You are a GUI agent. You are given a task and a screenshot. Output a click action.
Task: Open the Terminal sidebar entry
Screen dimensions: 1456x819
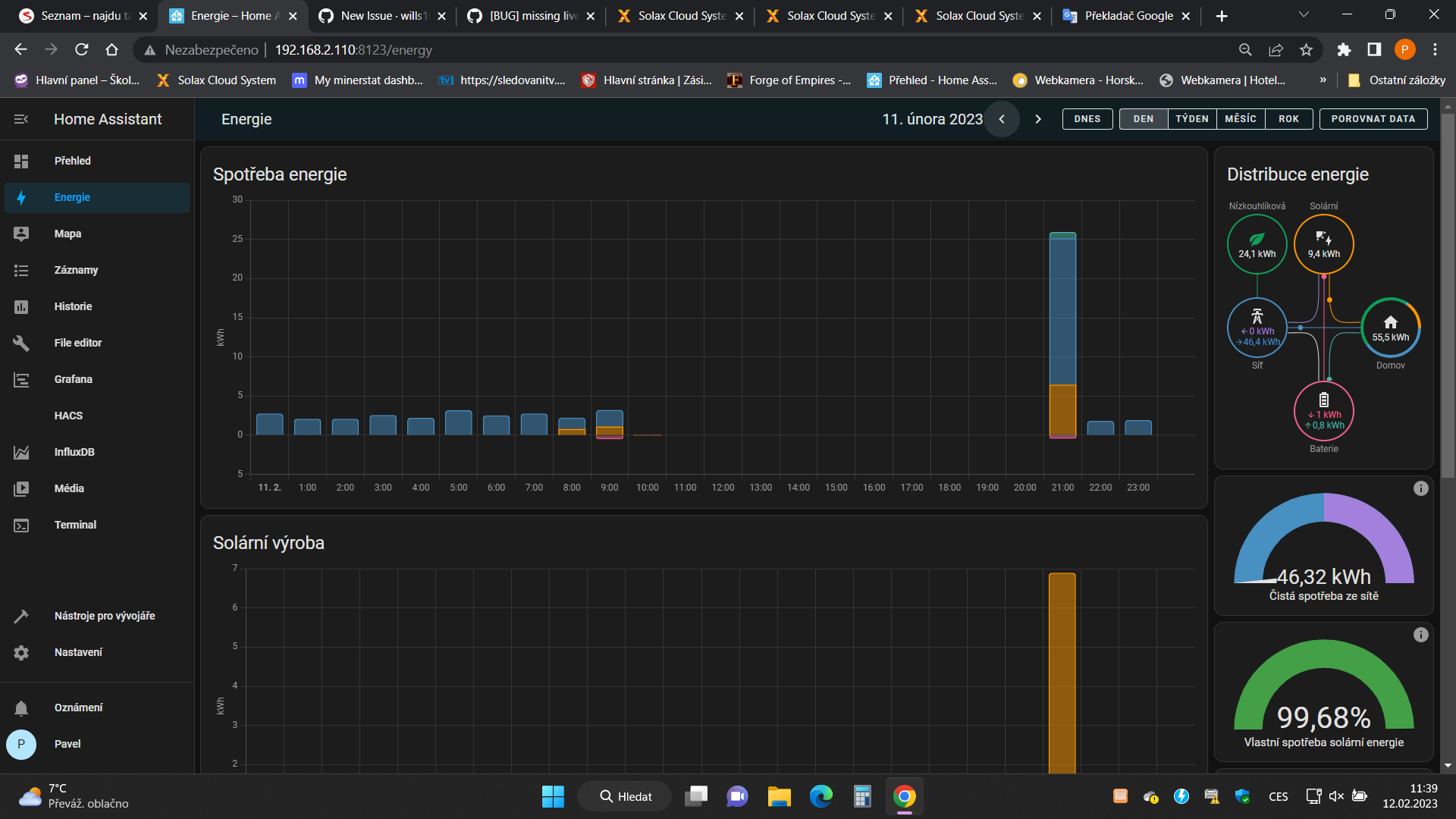coord(75,525)
